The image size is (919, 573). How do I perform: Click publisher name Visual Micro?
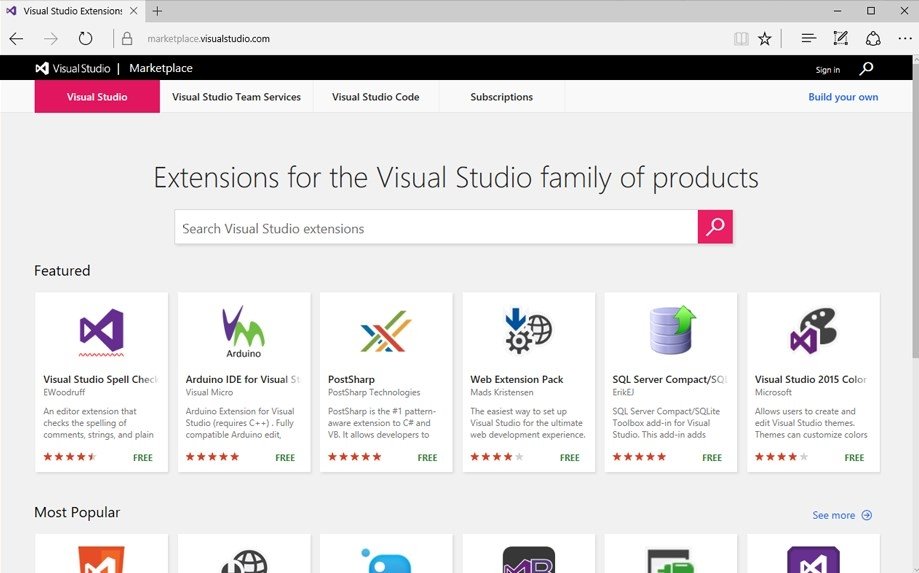coord(209,392)
